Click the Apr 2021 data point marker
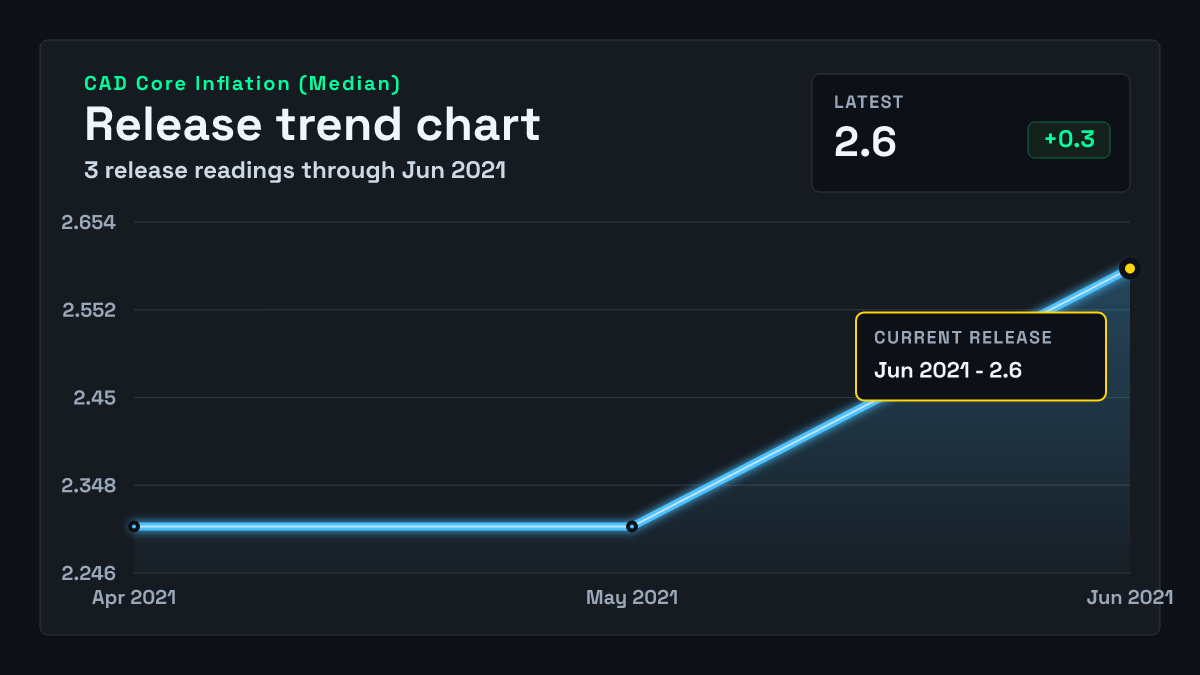 134,526
